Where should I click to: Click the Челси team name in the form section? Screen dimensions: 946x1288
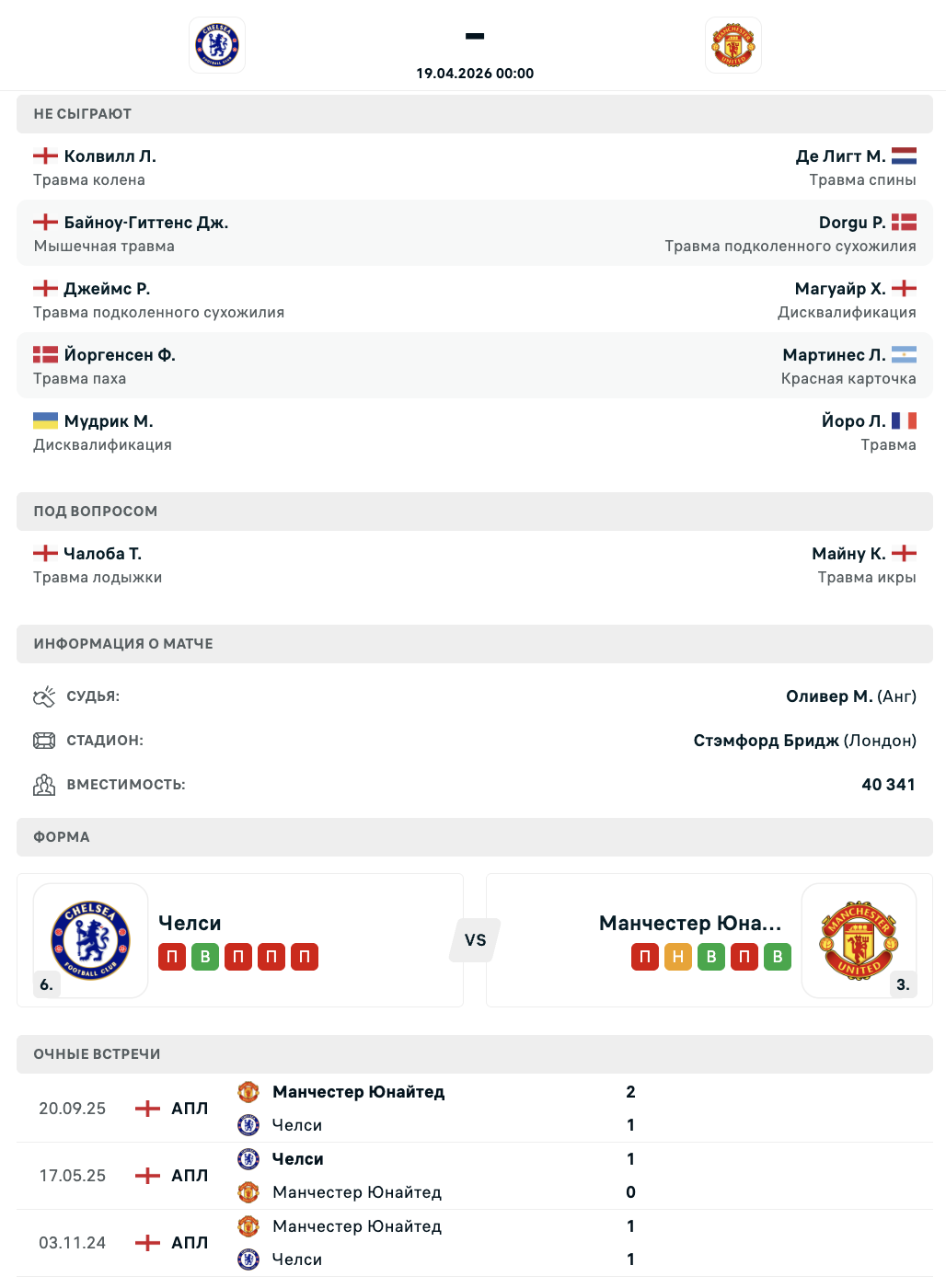pos(190,923)
